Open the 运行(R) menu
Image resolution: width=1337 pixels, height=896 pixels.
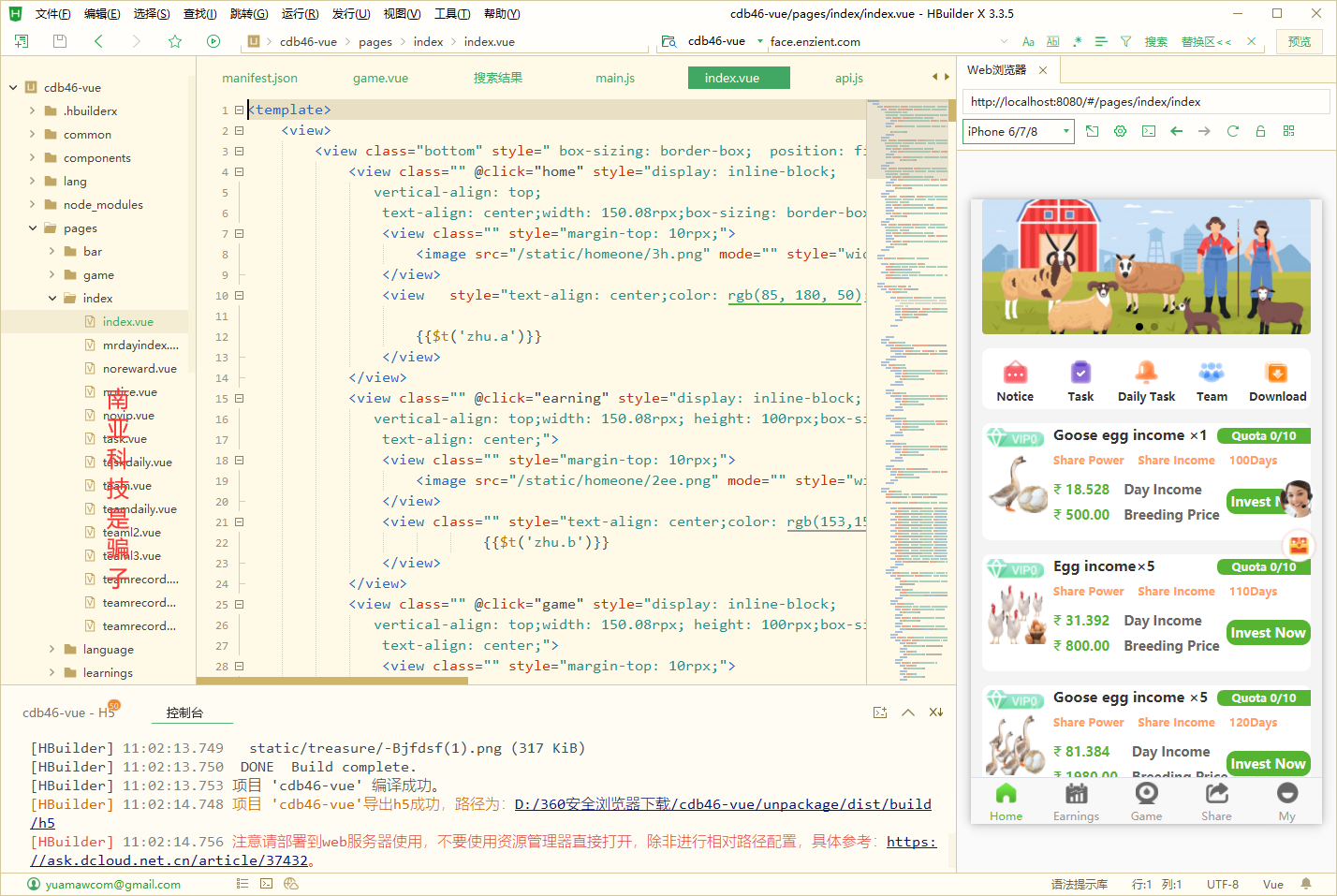tap(300, 14)
